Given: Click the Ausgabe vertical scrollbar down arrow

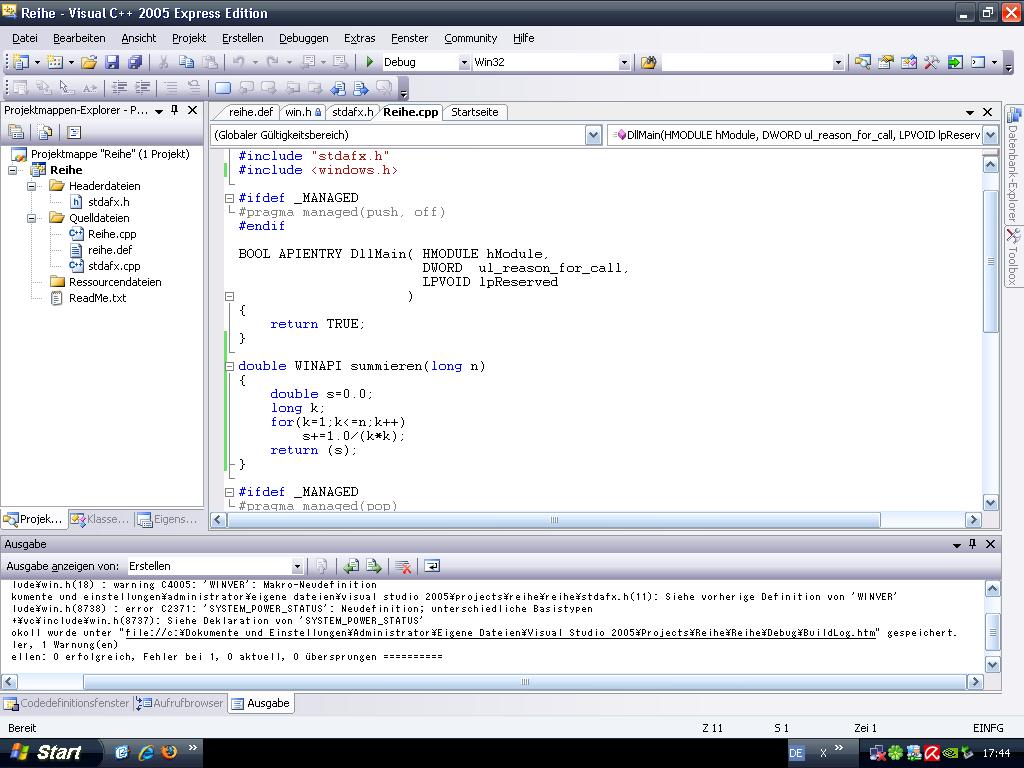Looking at the screenshot, I should click(x=992, y=665).
